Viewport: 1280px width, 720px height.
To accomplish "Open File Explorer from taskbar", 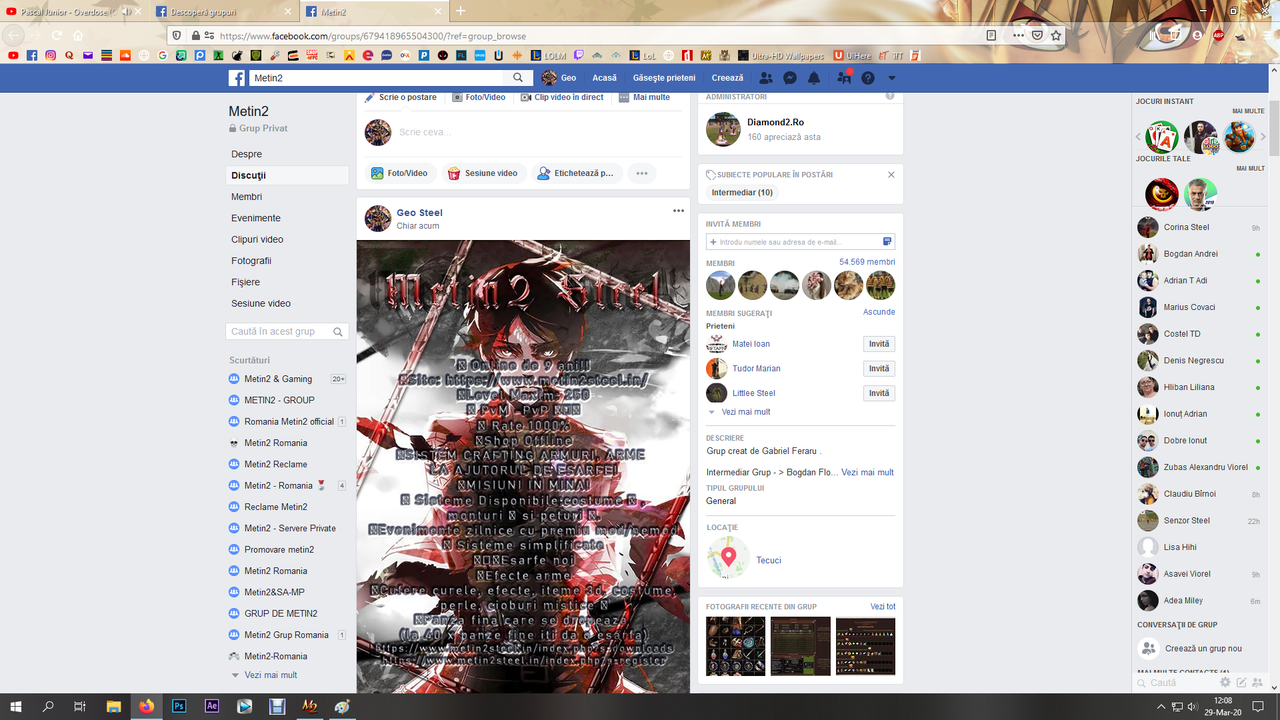I will (113, 706).
